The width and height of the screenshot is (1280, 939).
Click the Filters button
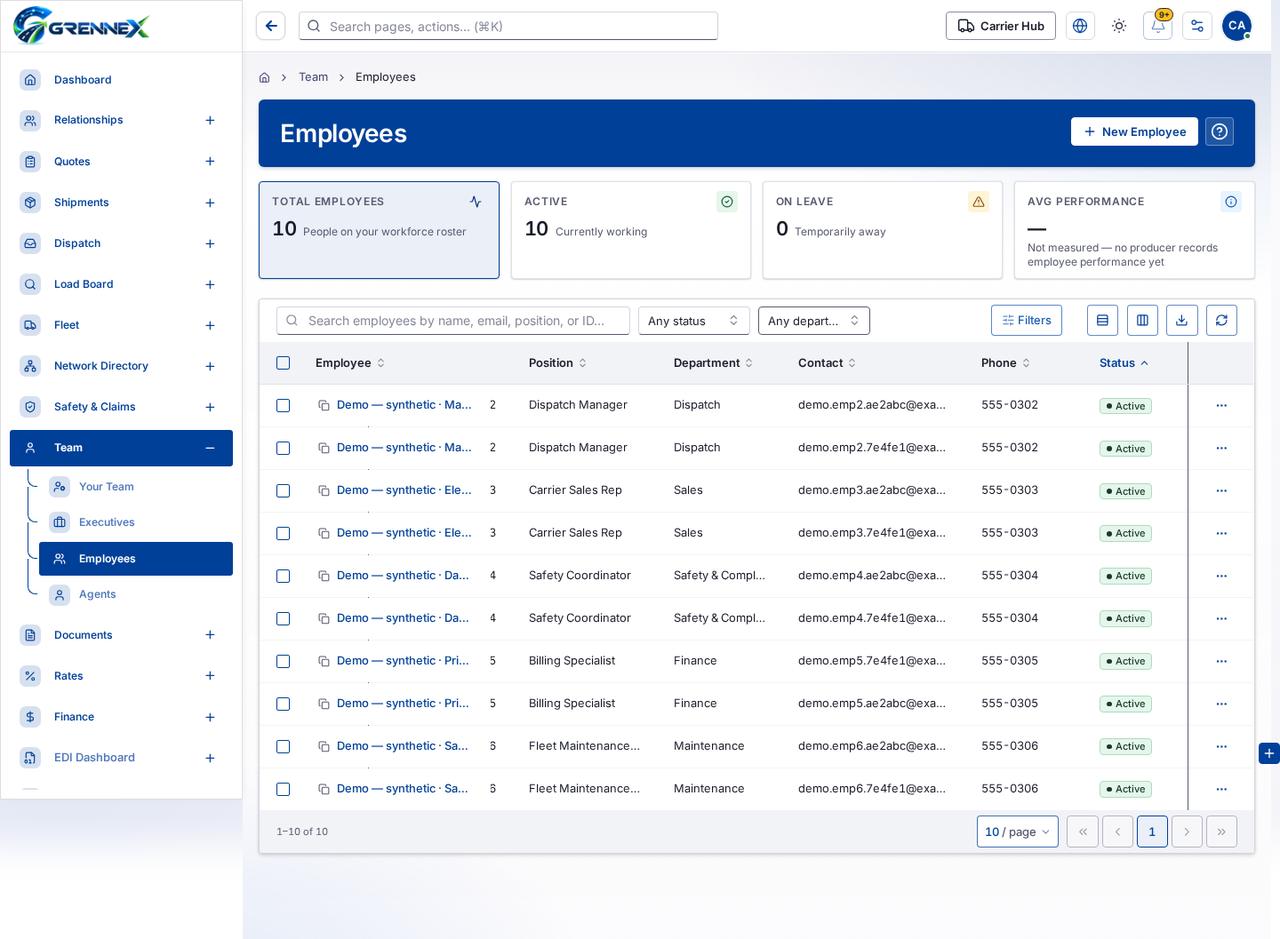(1026, 320)
